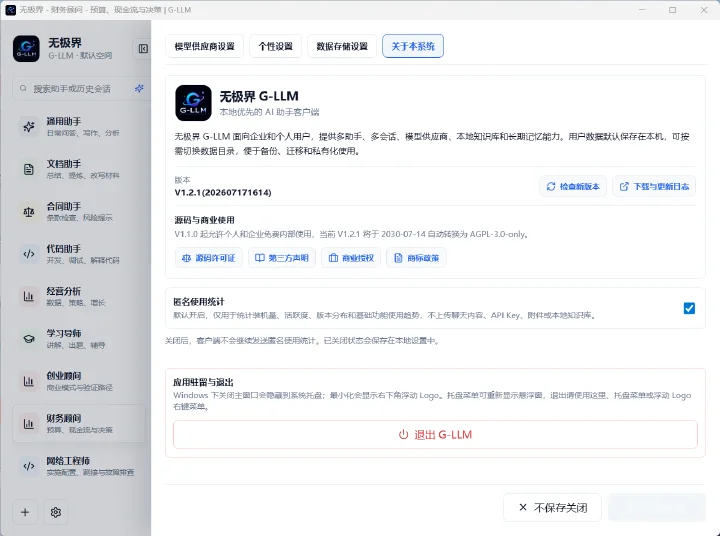This screenshot has width=720, height=536.
Task: Collapse the sidebar with the panel toggle icon
Action: point(143,49)
